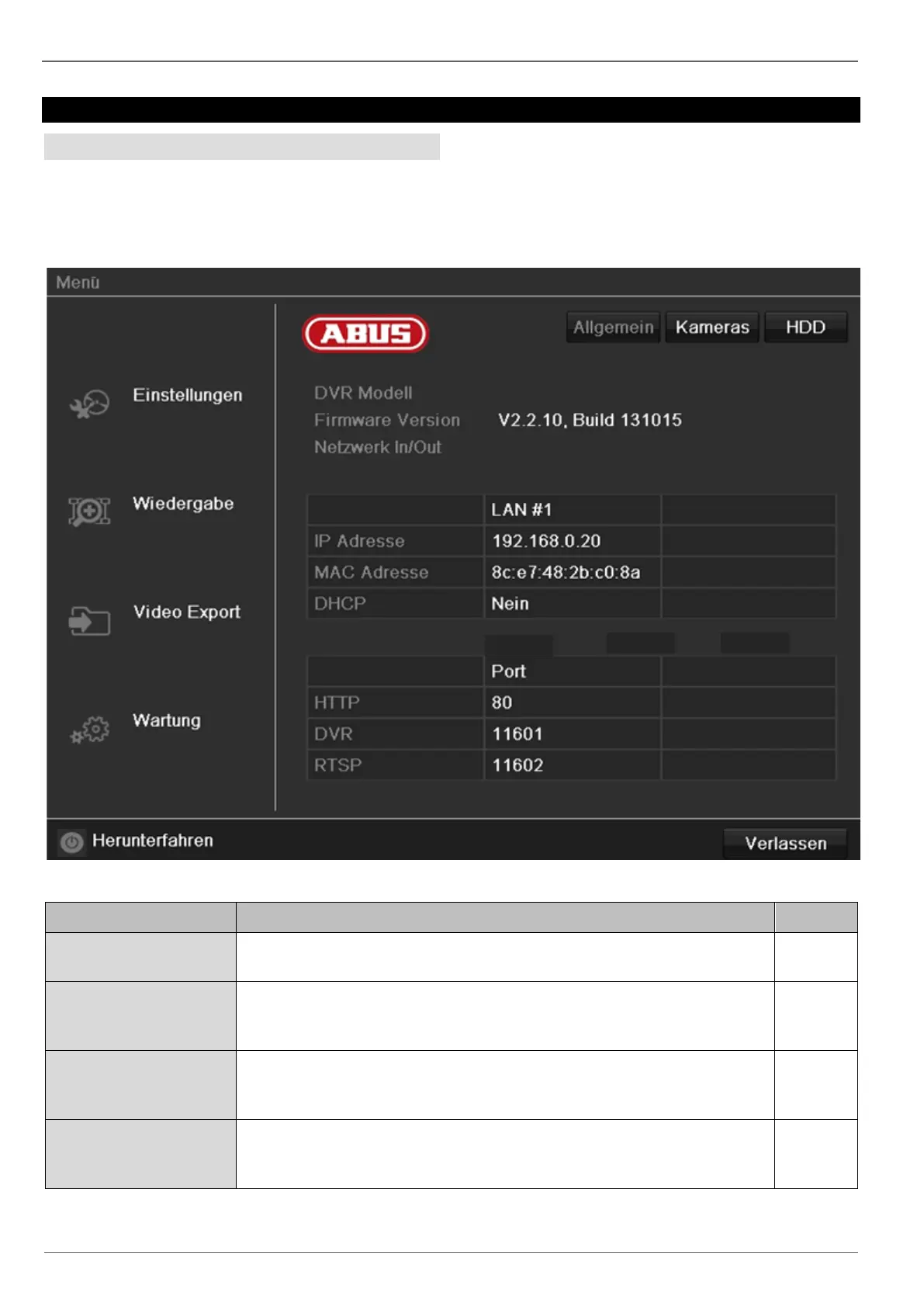
Task: Click the MAC Adresse value cell
Action: click(x=573, y=572)
